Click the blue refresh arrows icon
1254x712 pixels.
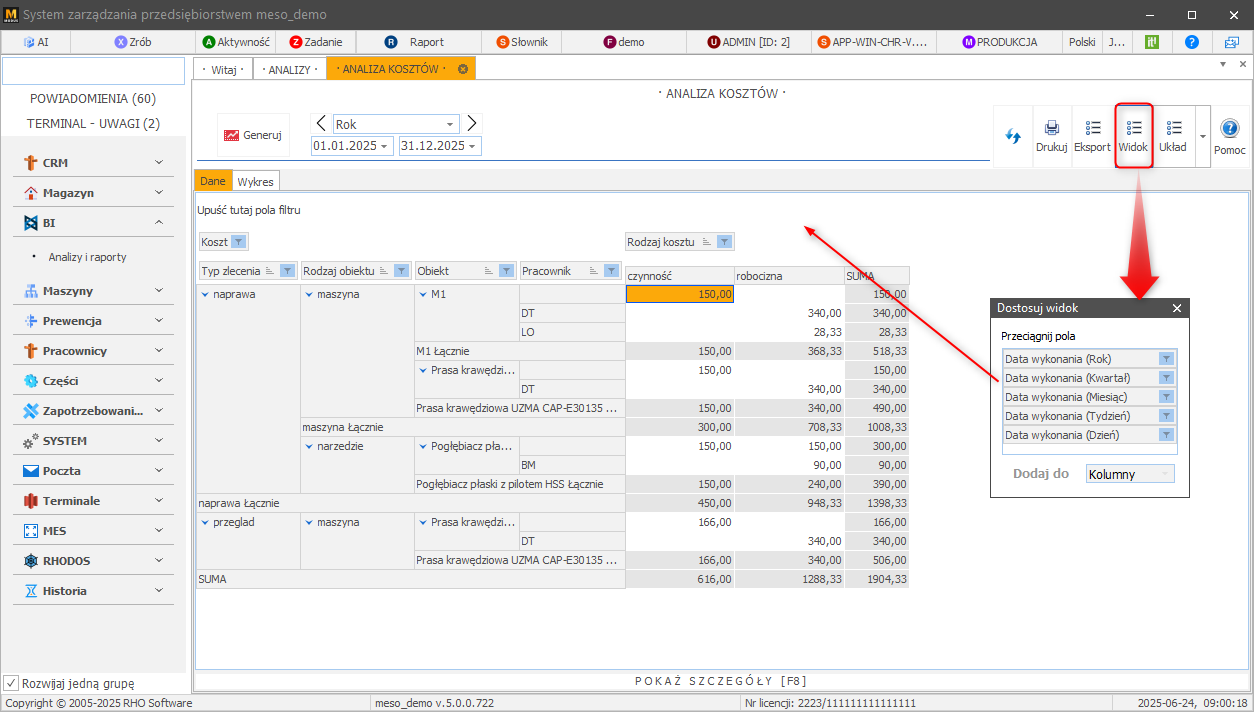(1013, 136)
